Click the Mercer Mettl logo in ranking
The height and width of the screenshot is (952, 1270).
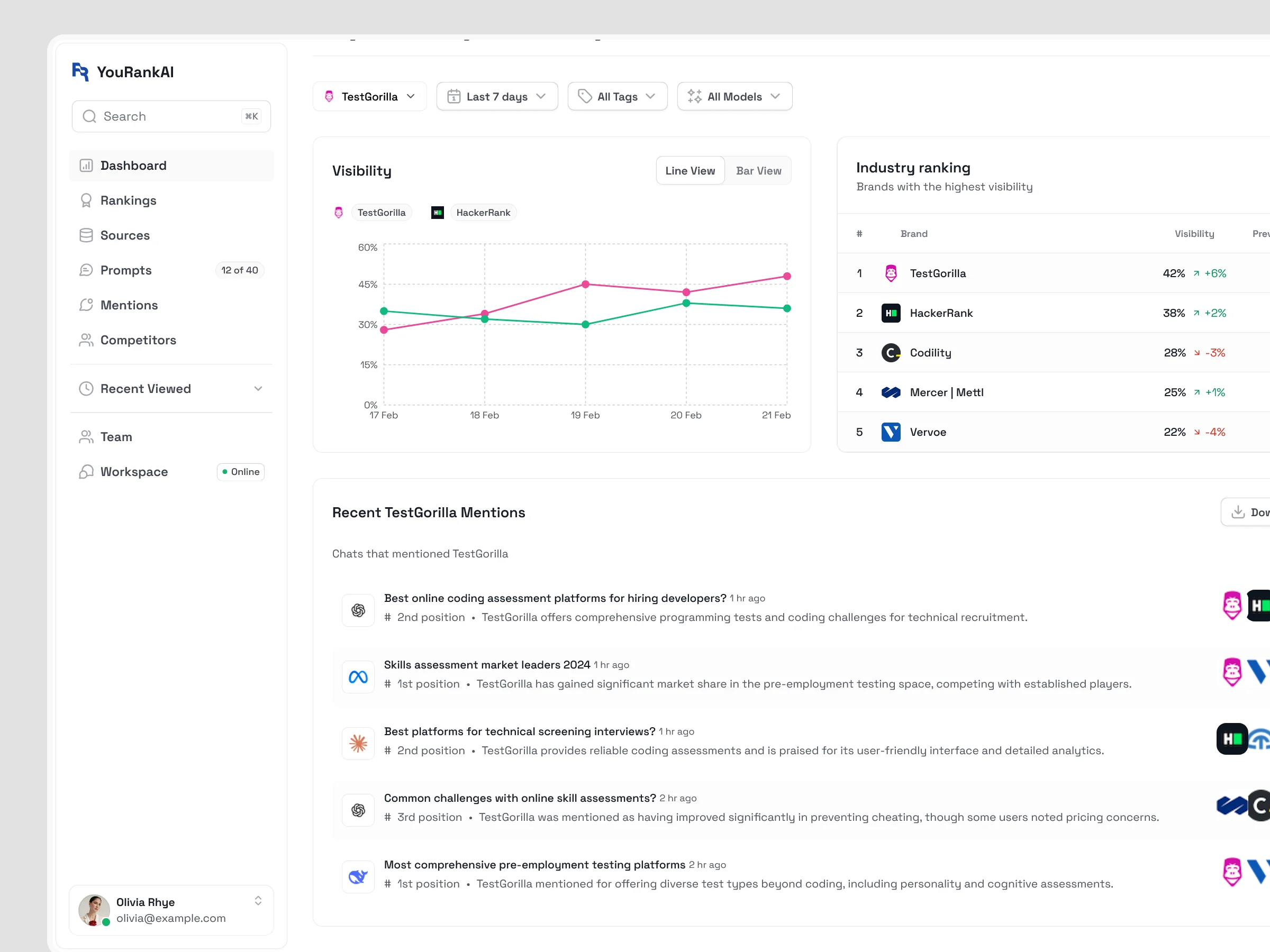(891, 392)
